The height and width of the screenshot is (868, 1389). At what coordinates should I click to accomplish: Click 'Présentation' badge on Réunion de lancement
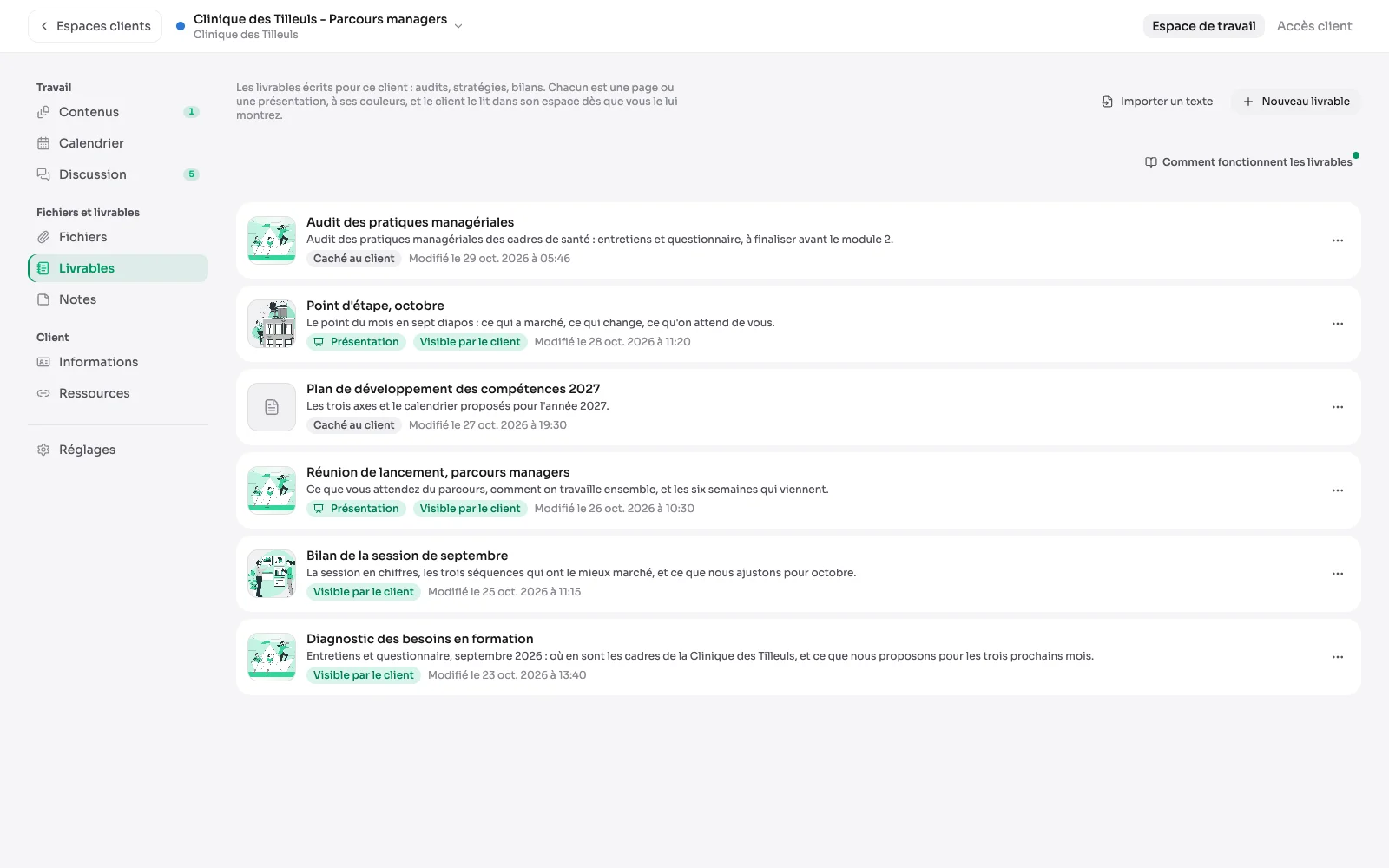click(x=356, y=509)
